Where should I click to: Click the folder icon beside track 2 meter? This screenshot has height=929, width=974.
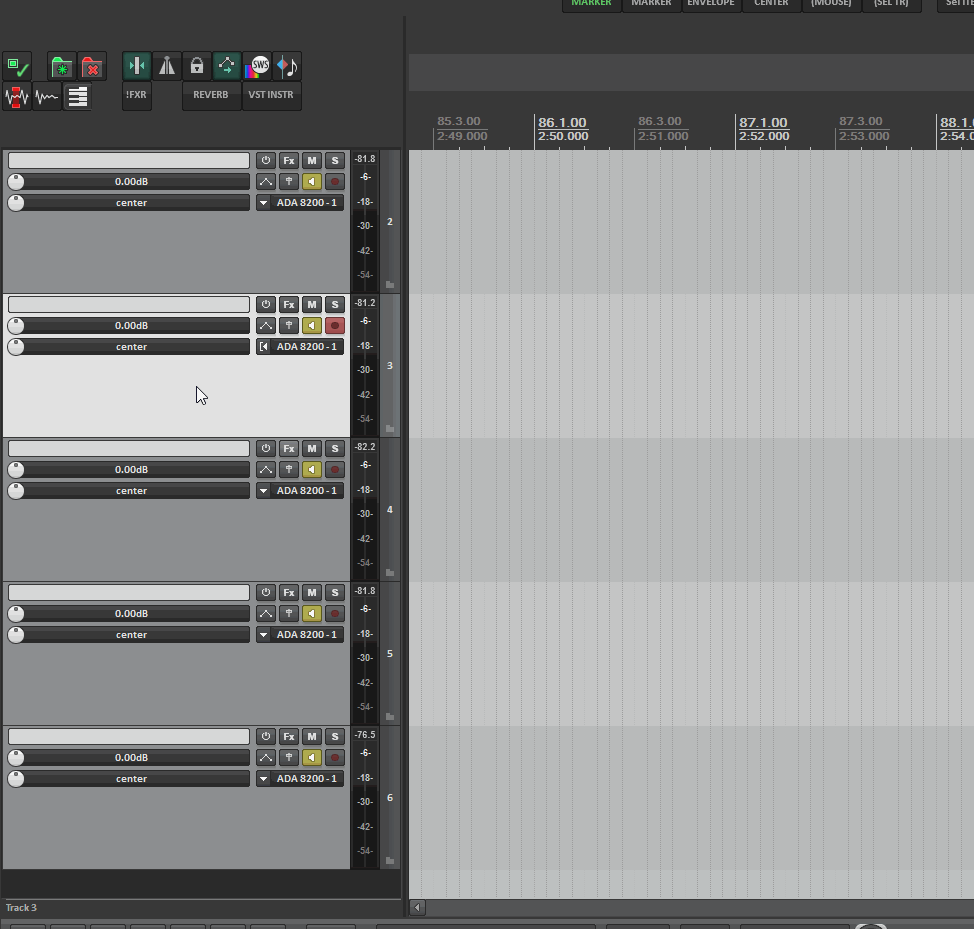coord(390,284)
